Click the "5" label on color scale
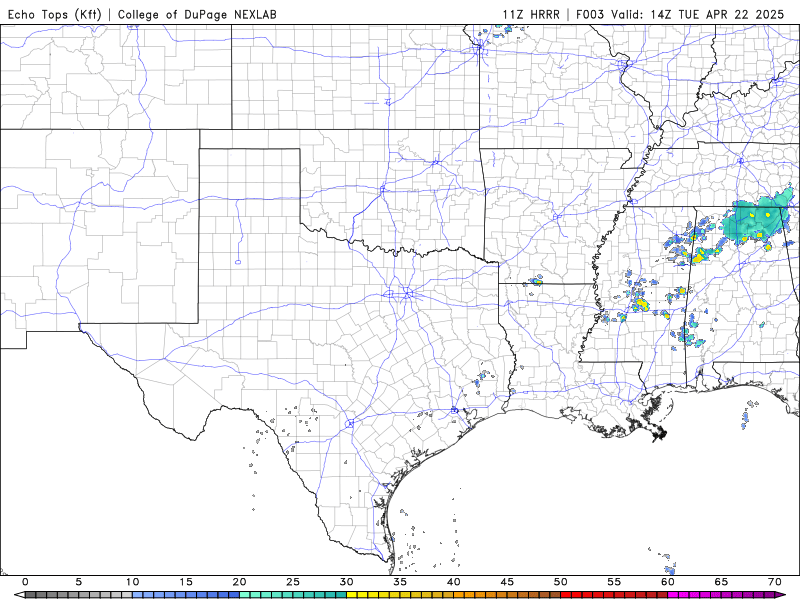This screenshot has width=800, height=600. click(79, 582)
